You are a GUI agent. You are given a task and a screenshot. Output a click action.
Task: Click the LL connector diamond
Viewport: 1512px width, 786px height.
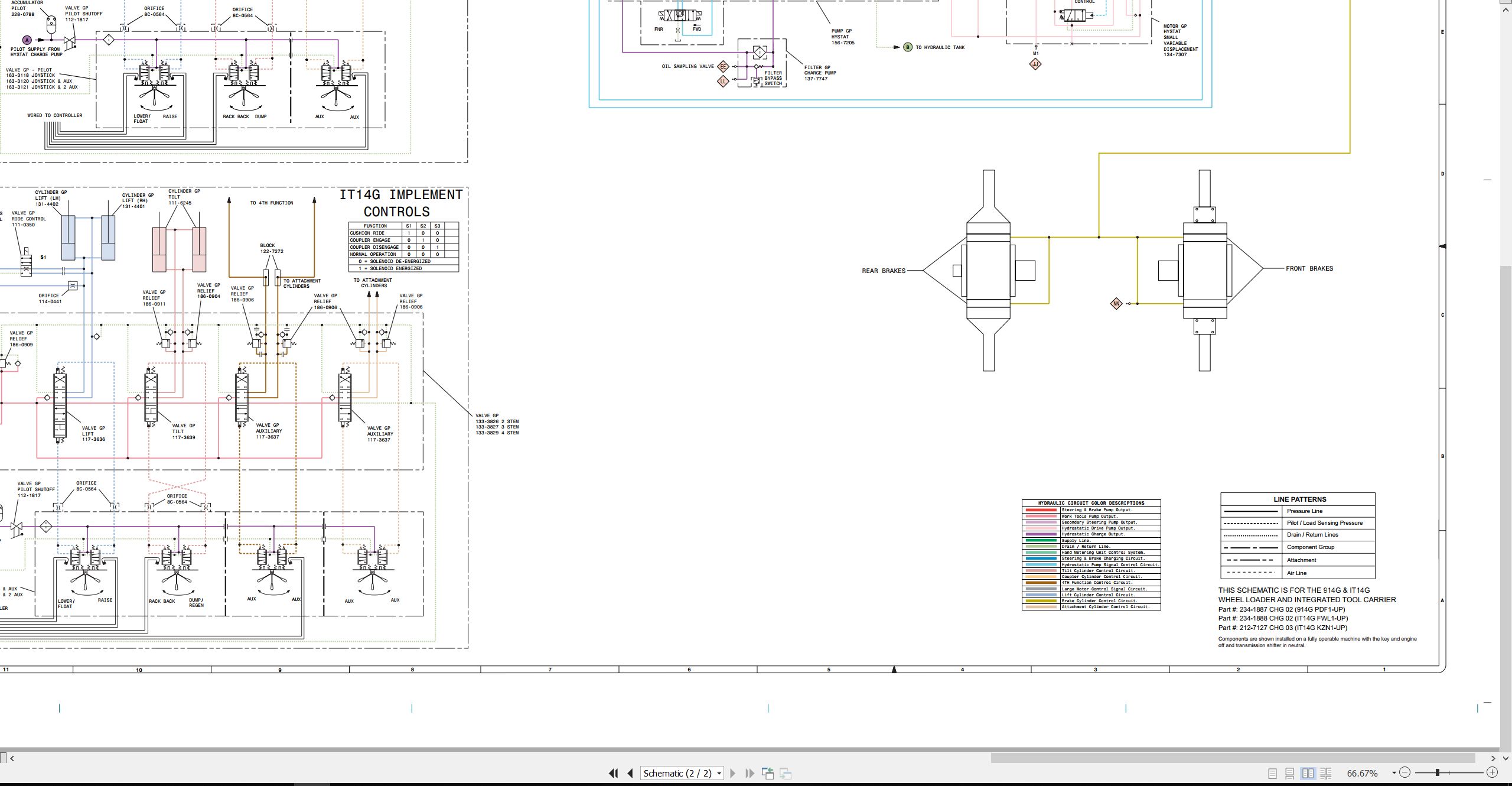click(723, 81)
